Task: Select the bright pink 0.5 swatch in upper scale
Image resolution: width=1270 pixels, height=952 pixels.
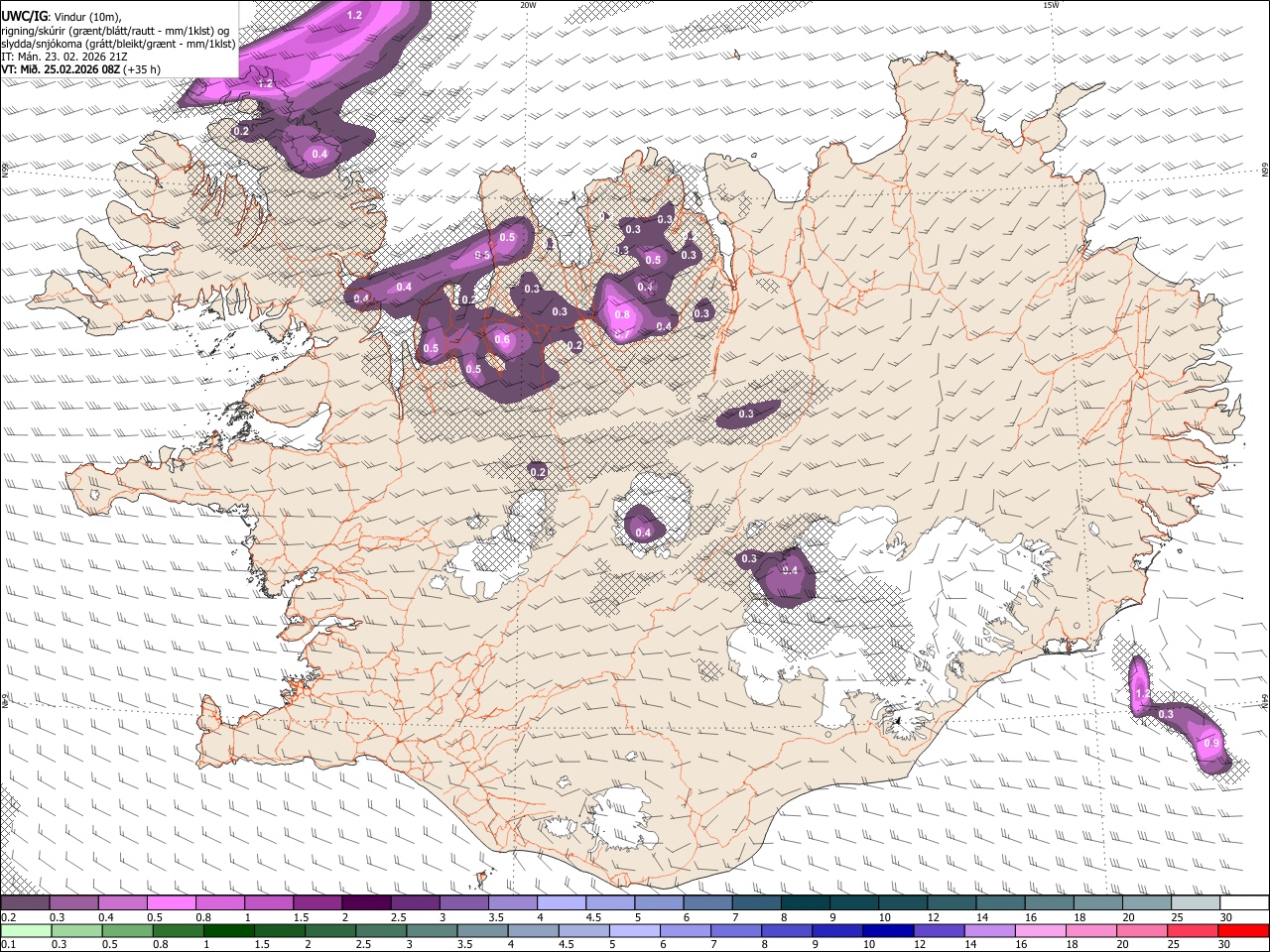Action: coord(172,903)
